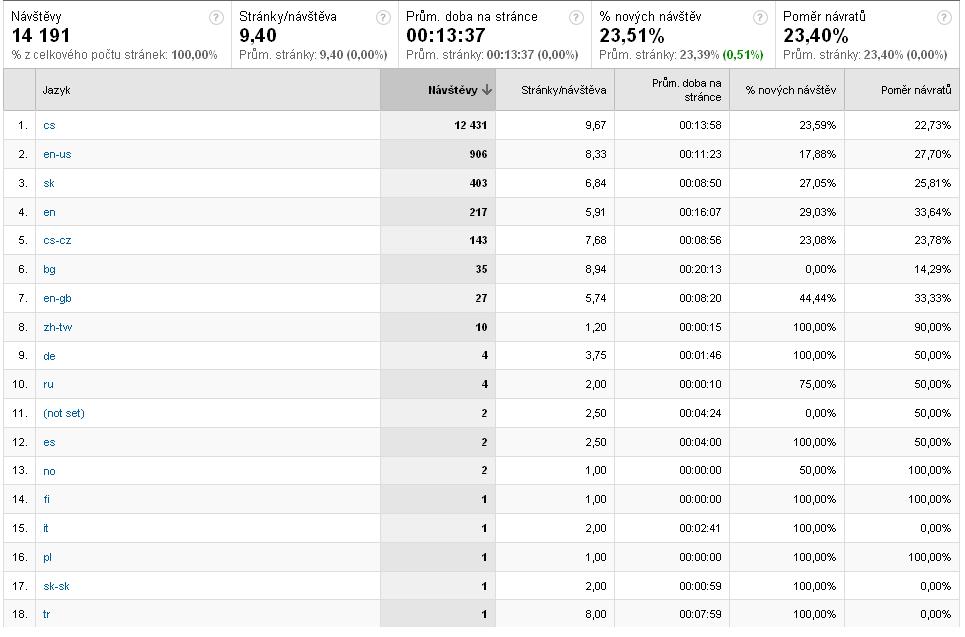Sort by Stránky/návštěva column header
The width and height of the screenshot is (965, 637).
(564, 90)
